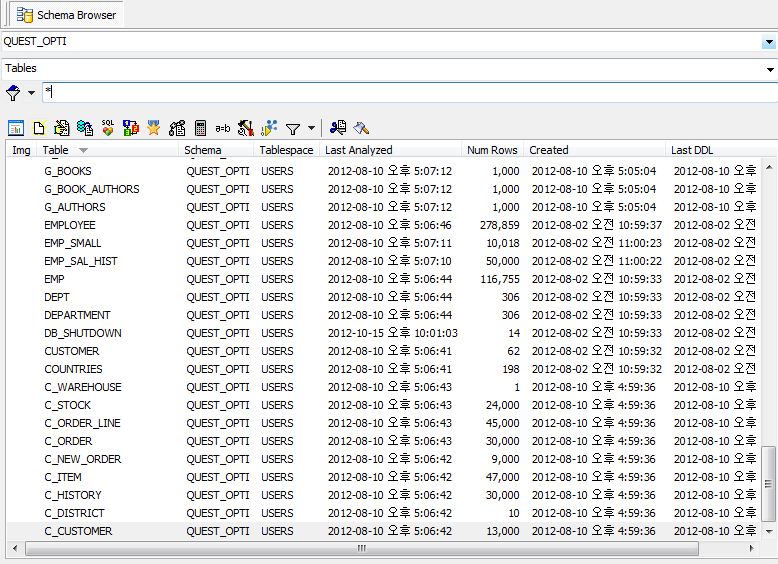
Task: Click the binoculars search icon in the toolbar
Action: coord(338,128)
